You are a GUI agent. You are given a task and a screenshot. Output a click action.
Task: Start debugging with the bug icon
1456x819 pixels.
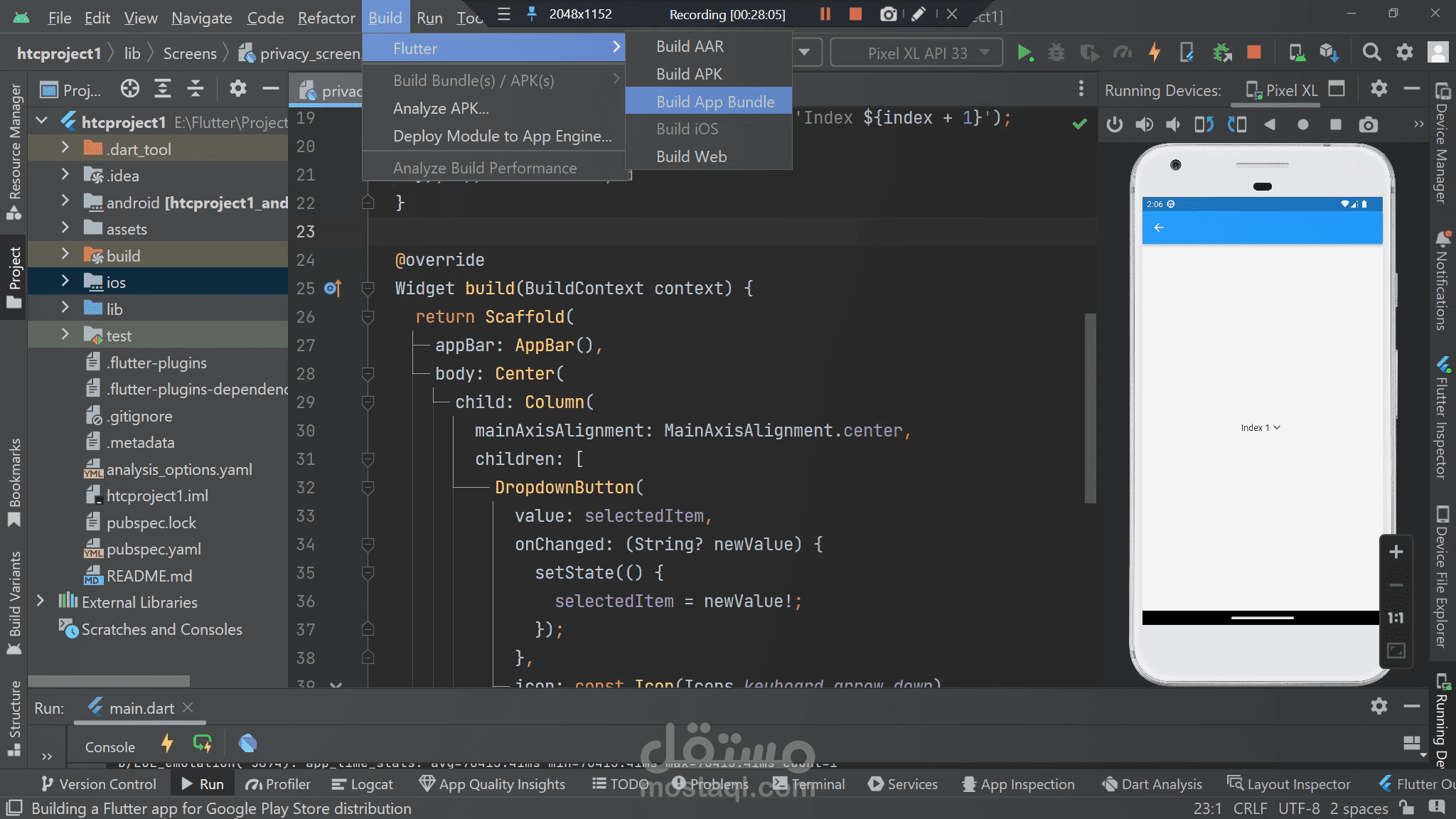[1057, 53]
